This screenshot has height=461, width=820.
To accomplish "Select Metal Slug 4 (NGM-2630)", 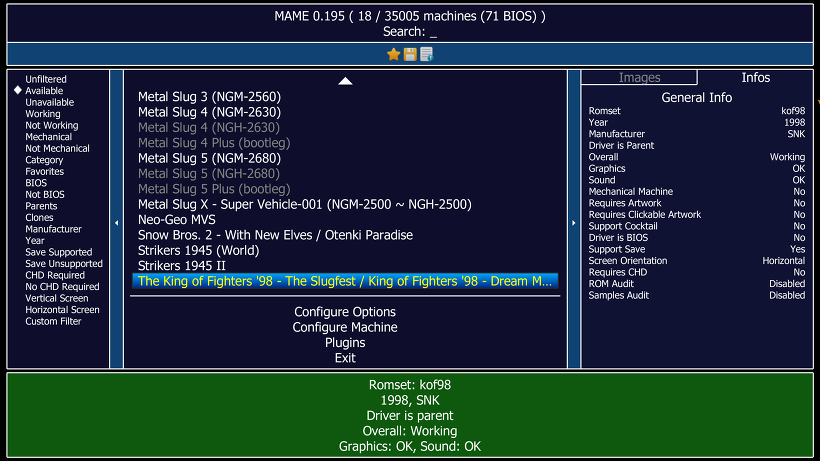I will click(x=209, y=112).
